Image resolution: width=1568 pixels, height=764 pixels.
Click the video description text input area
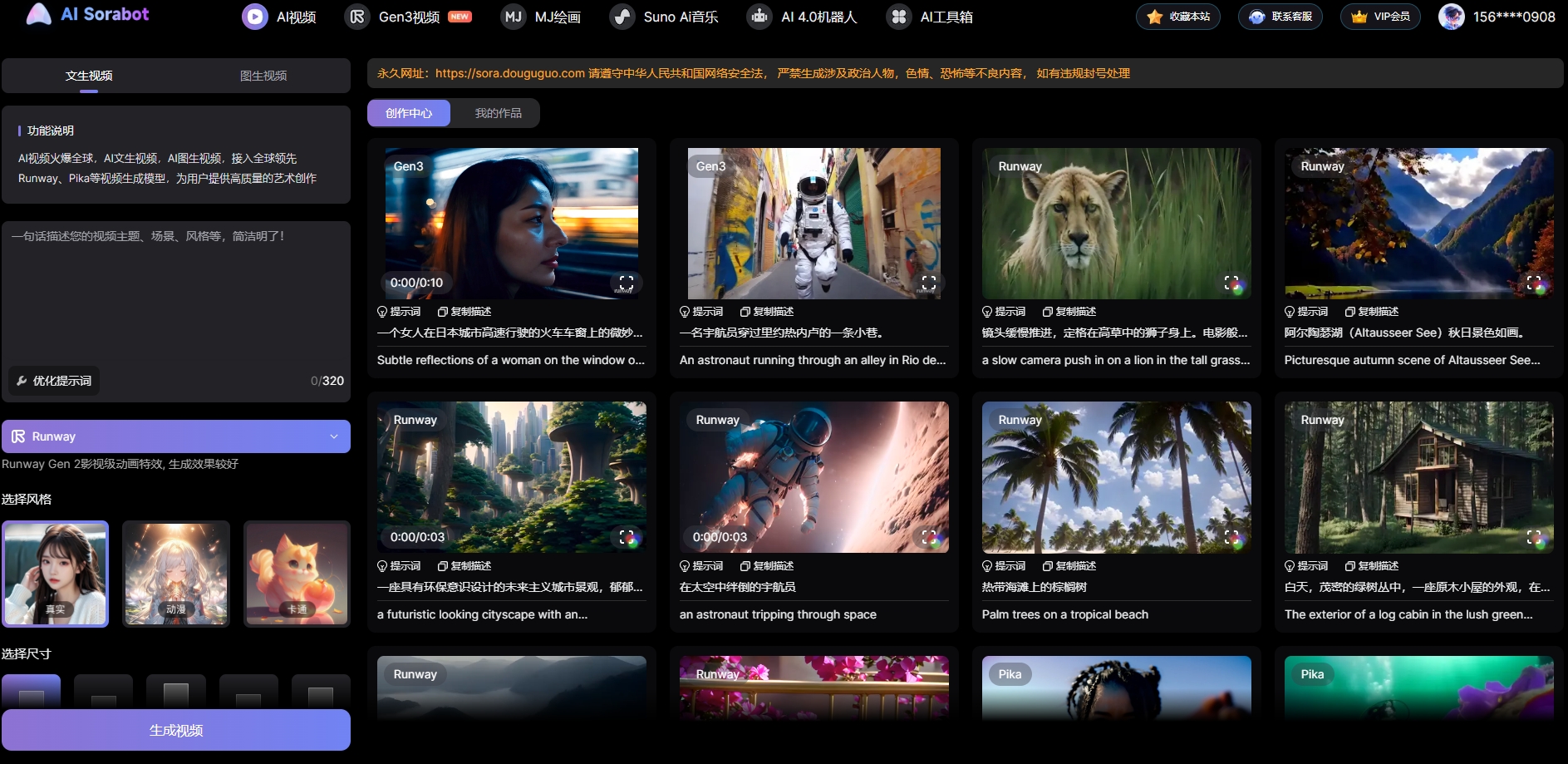click(176, 291)
